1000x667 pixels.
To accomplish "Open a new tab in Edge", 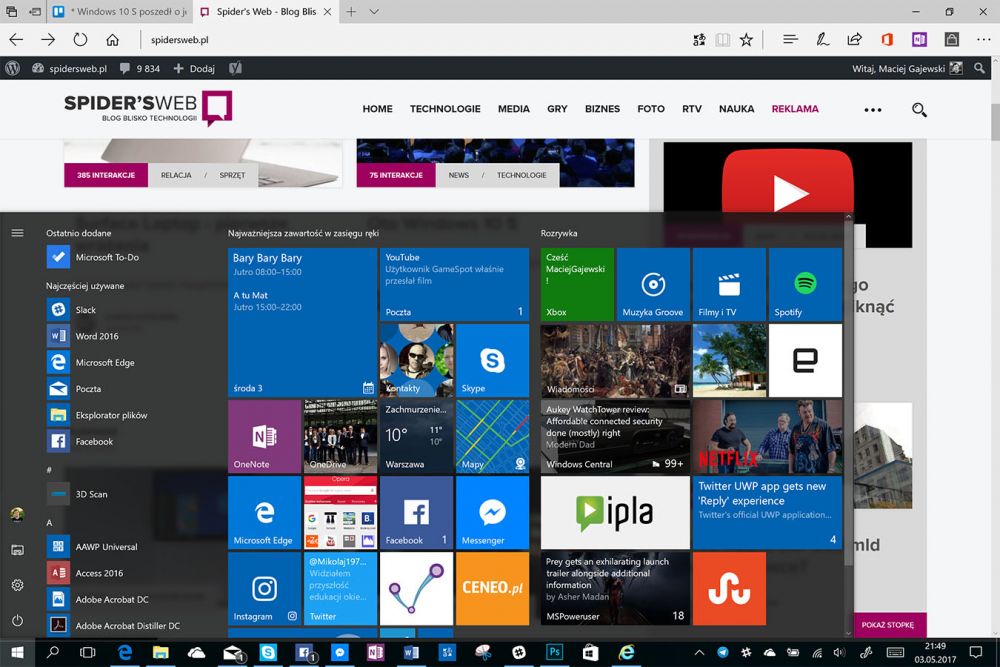I will pyautogui.click(x=351, y=11).
